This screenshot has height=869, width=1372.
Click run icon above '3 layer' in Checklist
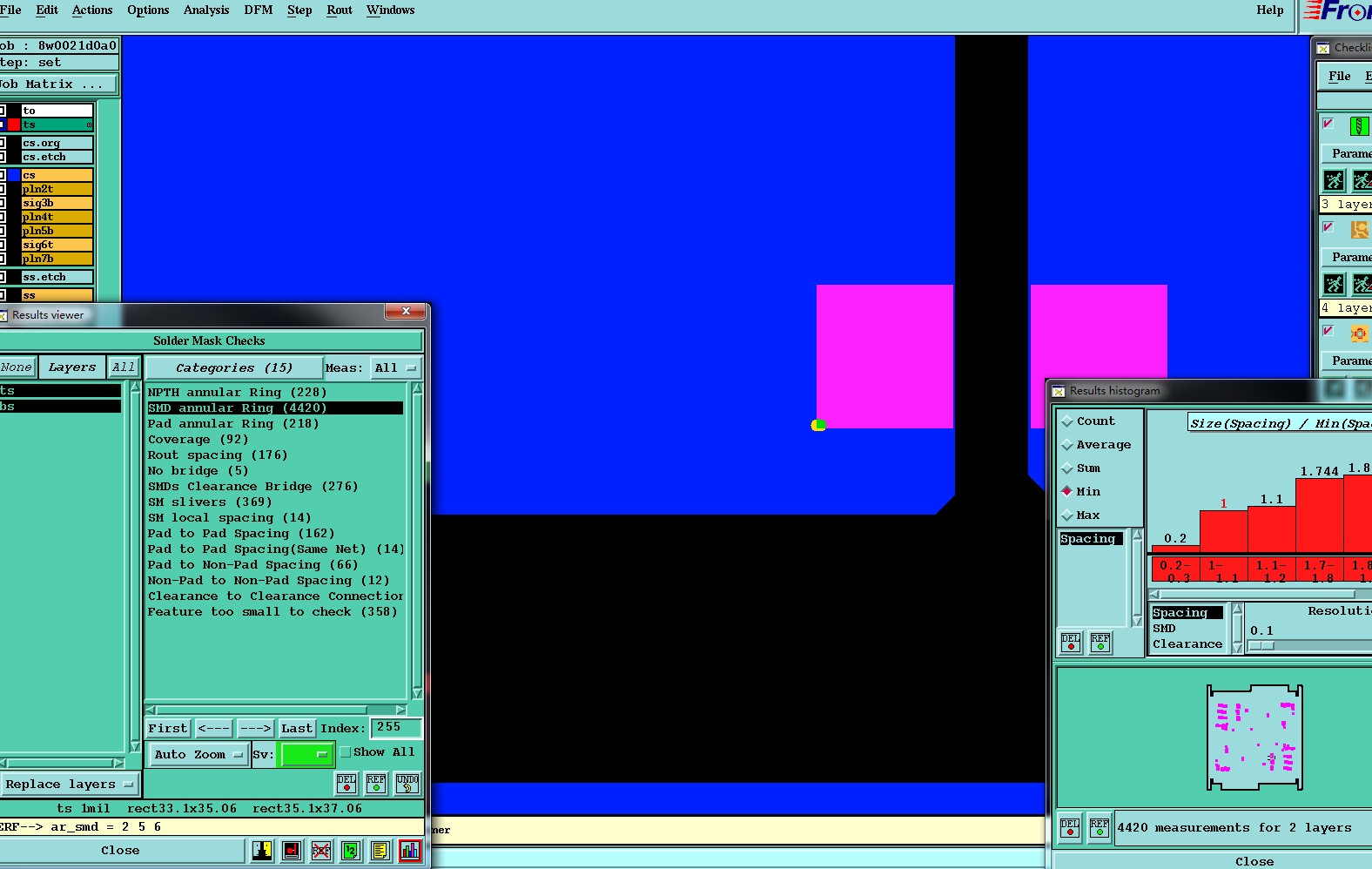pyautogui.click(x=1334, y=180)
